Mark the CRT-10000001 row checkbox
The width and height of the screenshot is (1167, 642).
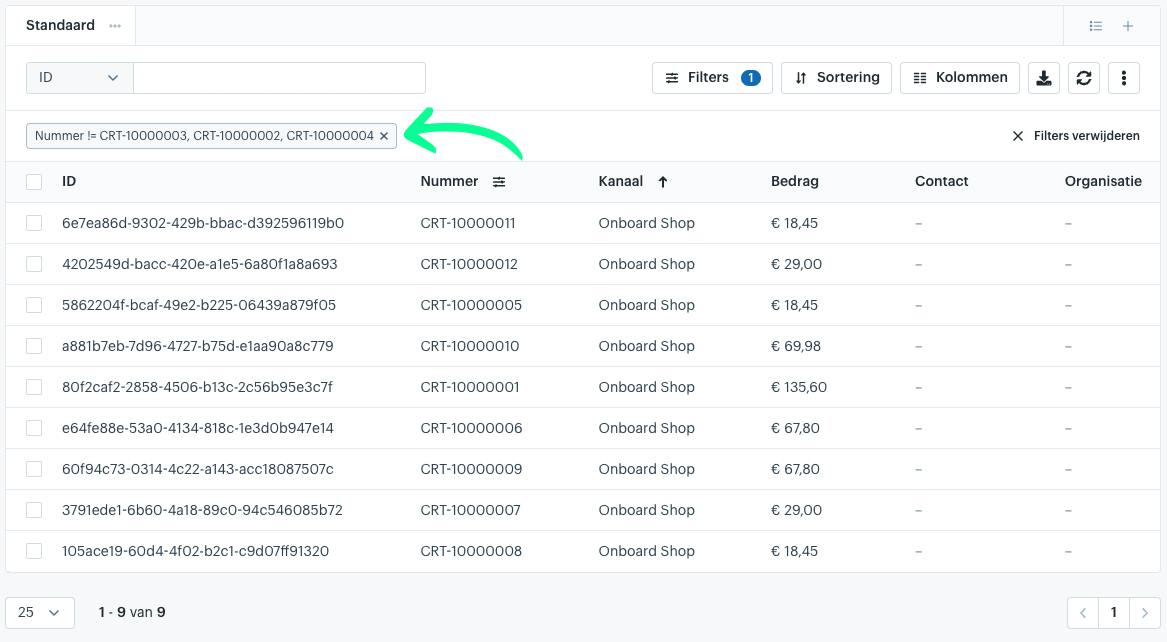[34, 387]
